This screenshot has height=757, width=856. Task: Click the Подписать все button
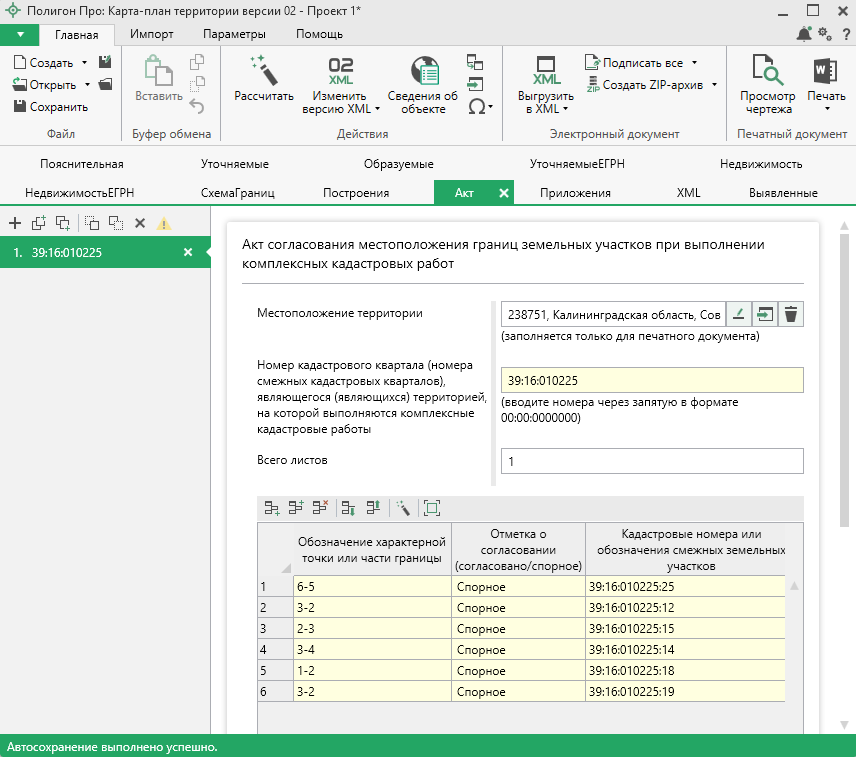[642, 62]
